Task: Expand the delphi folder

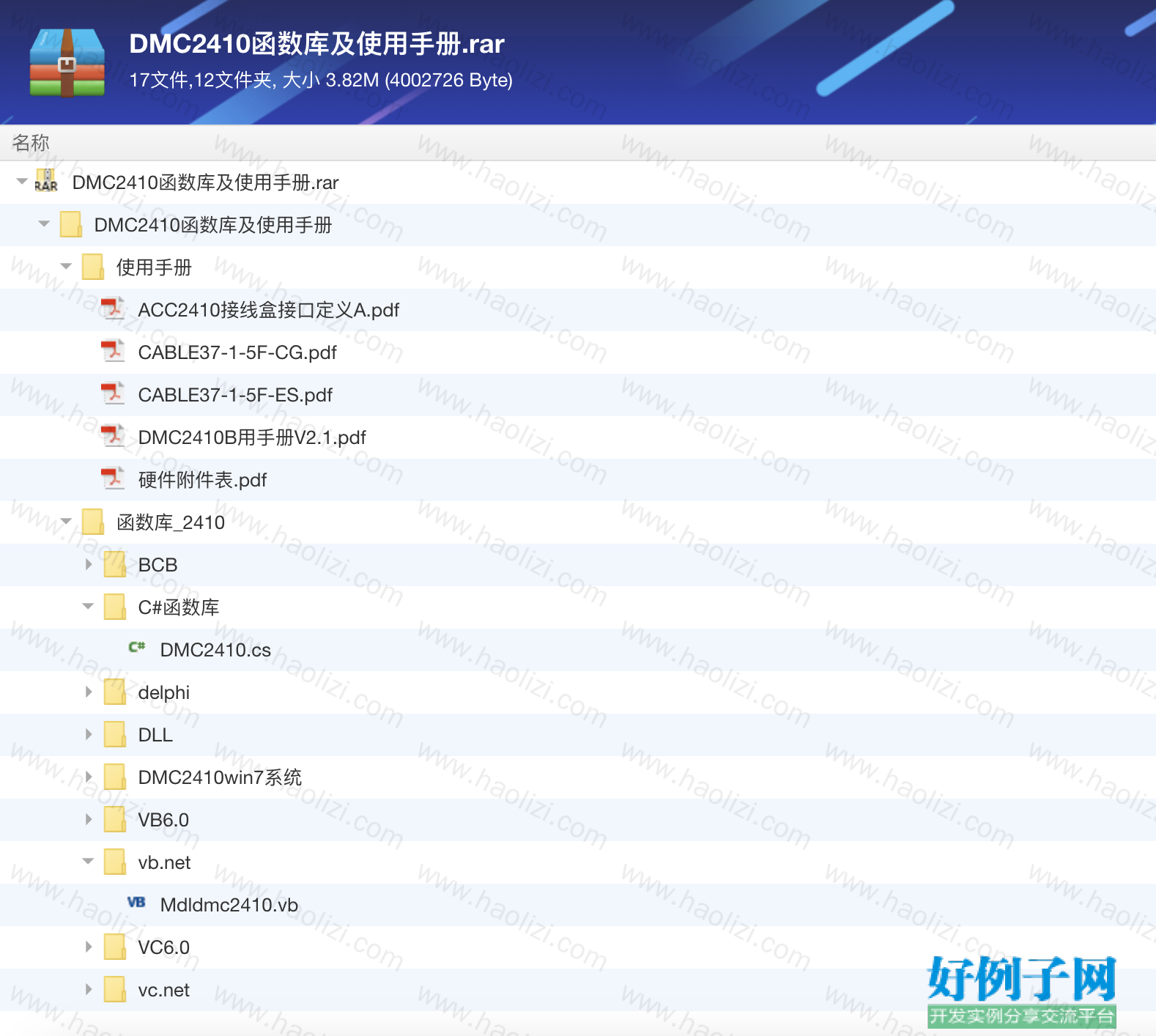Action: 89,692
